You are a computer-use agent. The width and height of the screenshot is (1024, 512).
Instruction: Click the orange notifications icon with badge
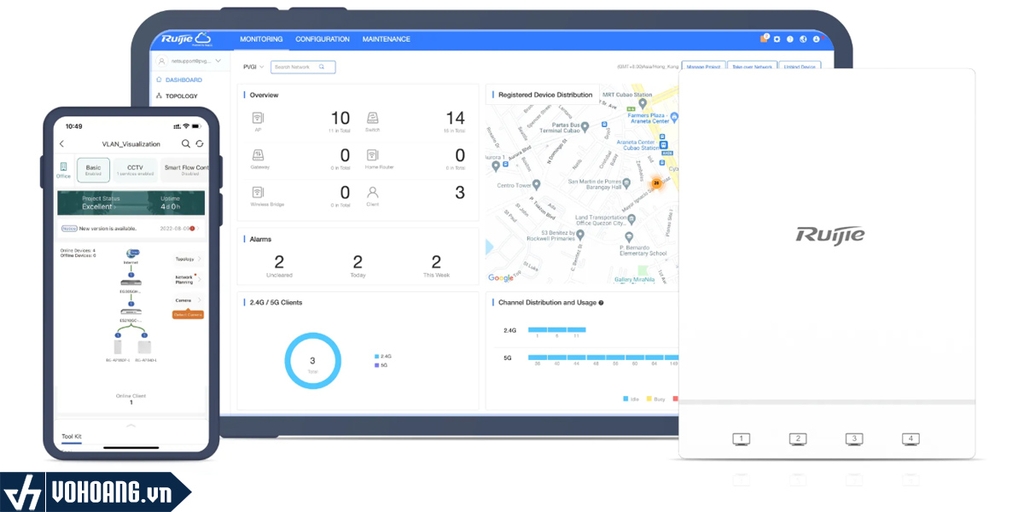(764, 39)
